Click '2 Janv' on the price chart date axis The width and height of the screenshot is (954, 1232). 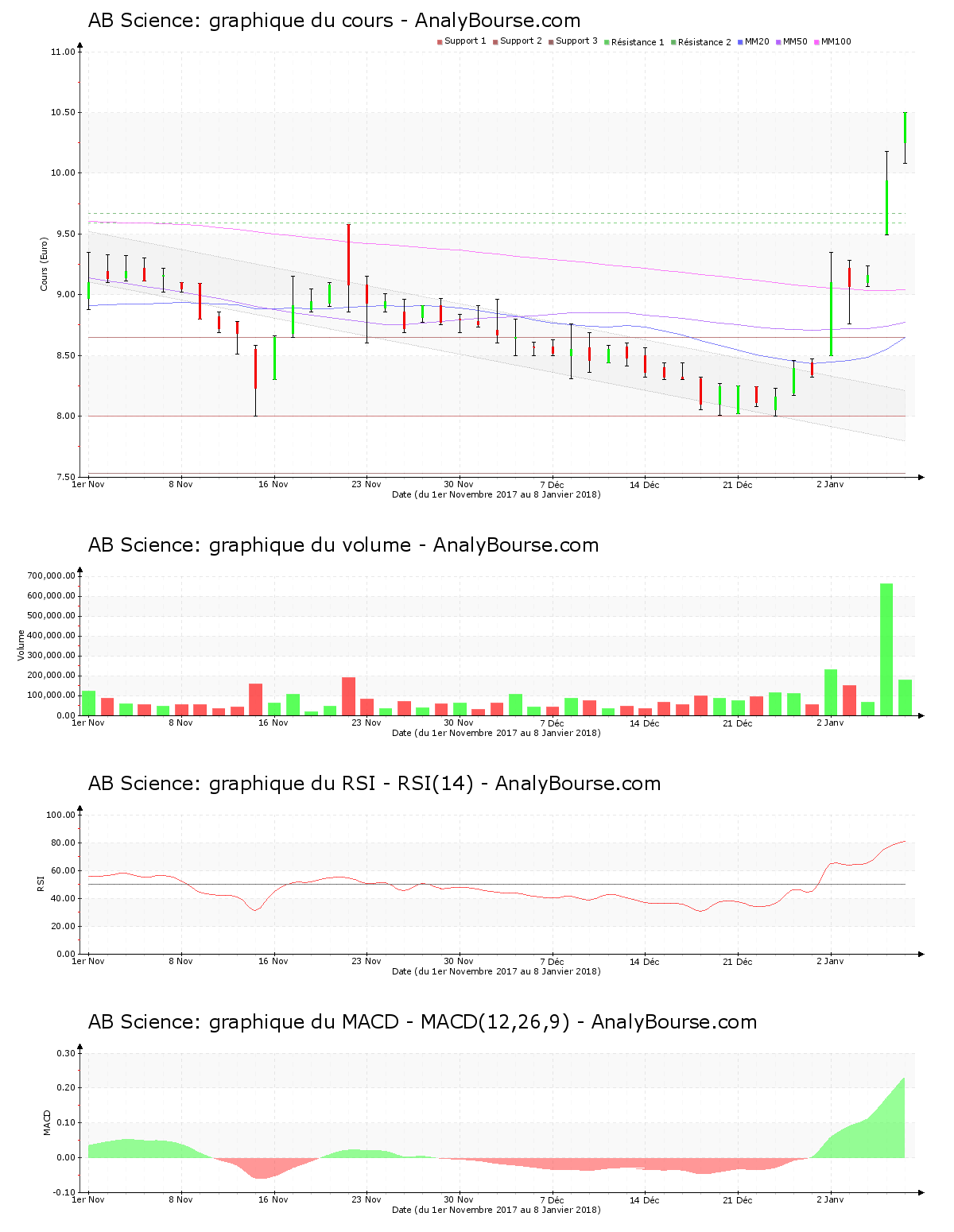click(830, 484)
